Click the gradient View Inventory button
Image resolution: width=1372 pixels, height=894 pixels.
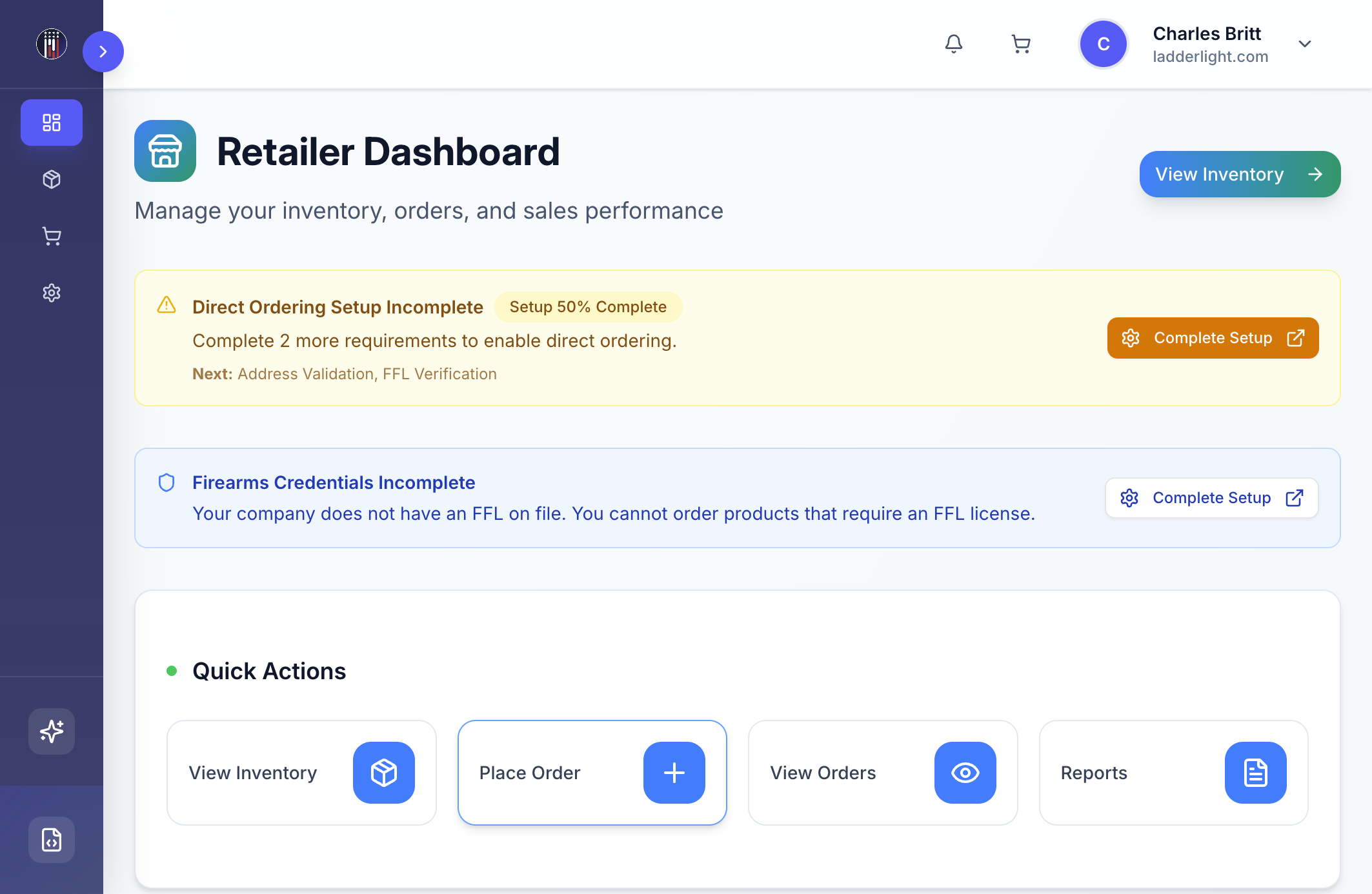[1240, 174]
